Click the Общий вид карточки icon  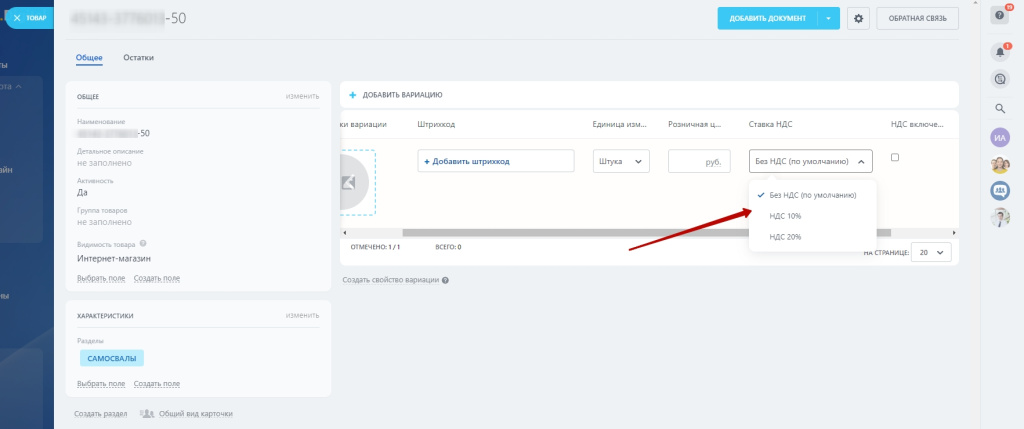click(147, 413)
